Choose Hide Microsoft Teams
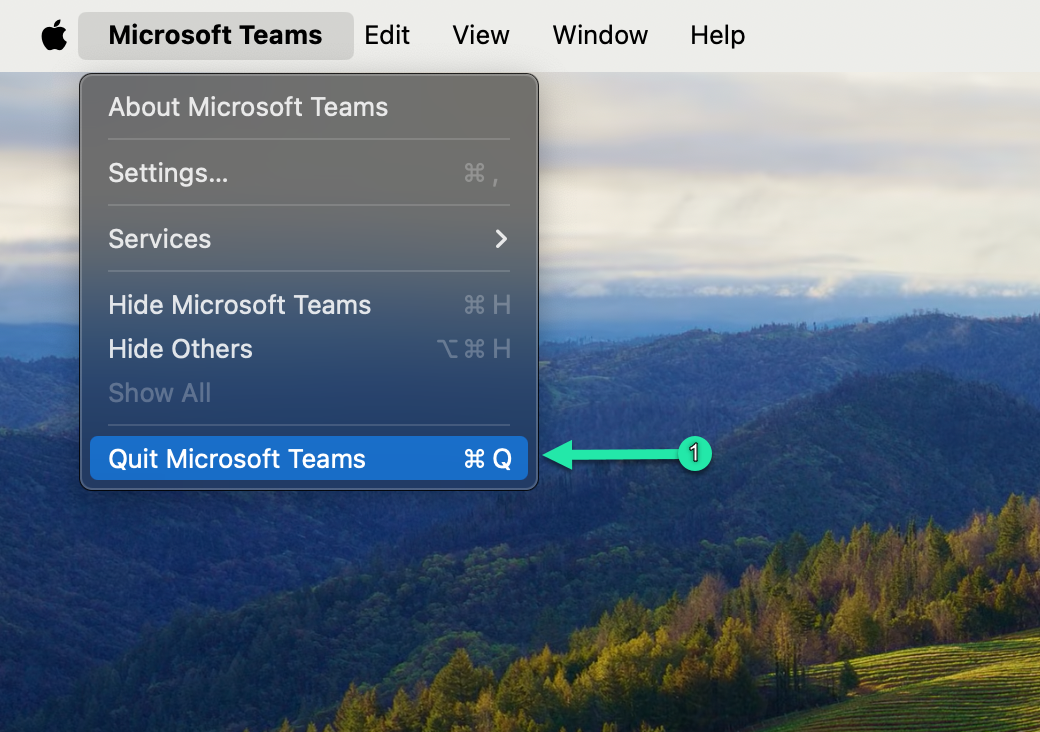This screenshot has width=1040, height=732. click(x=309, y=305)
